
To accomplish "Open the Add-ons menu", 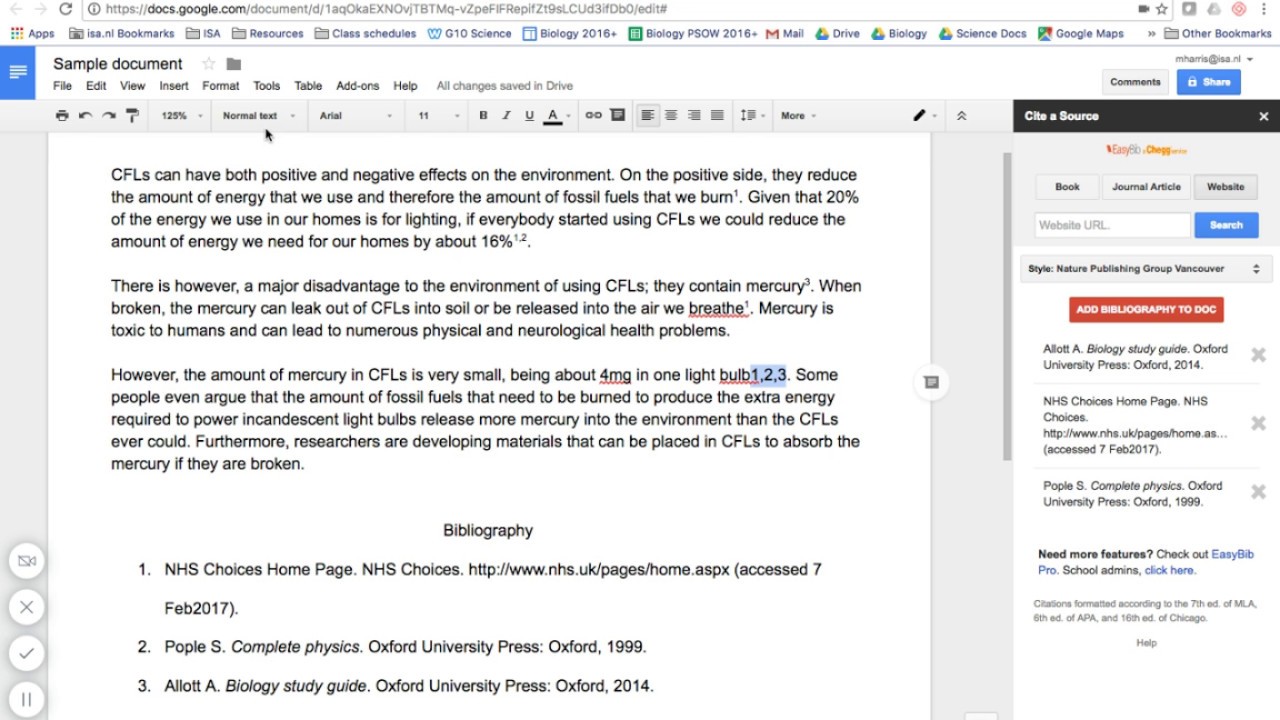I will 358,86.
